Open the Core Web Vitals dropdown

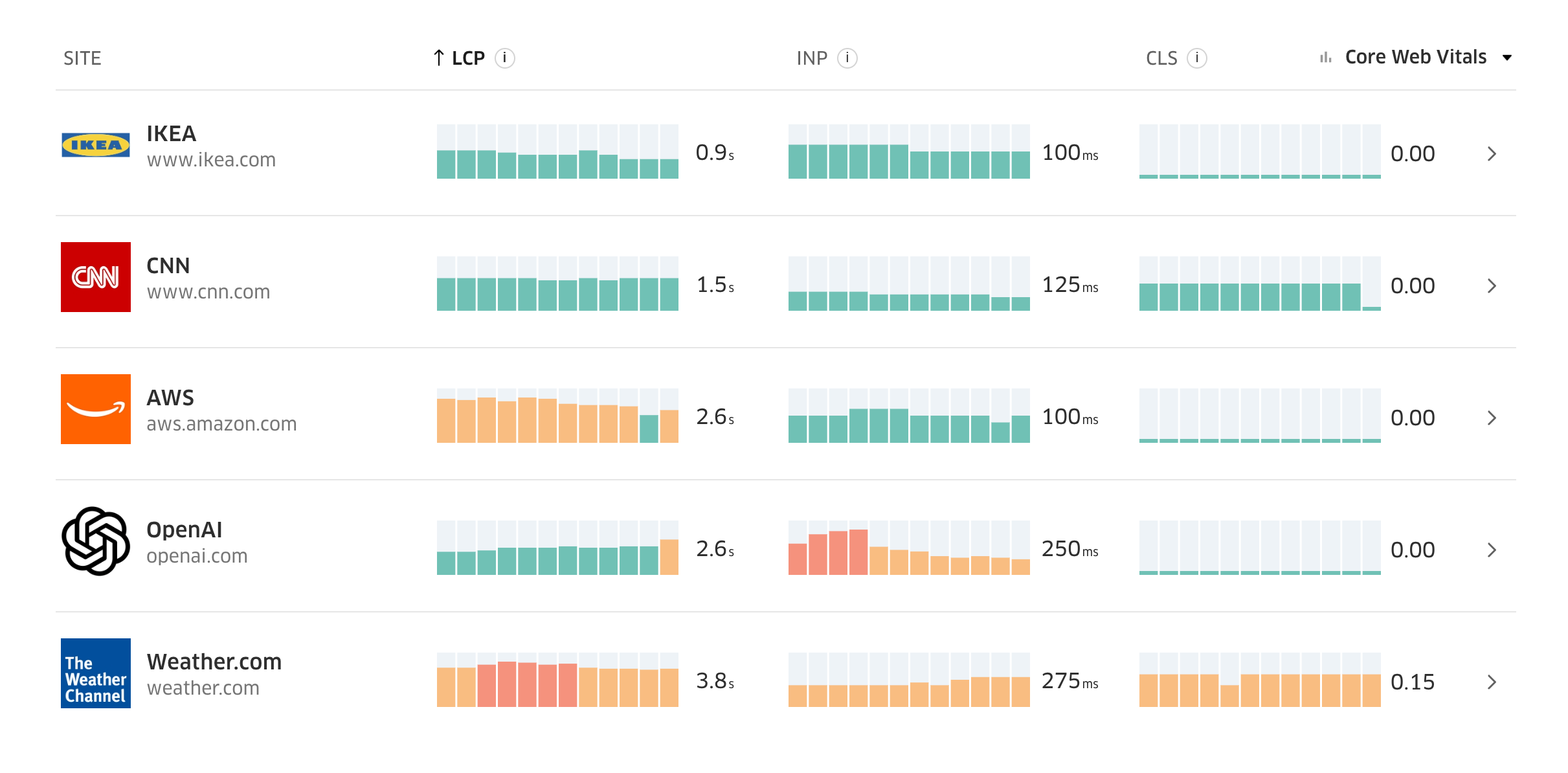1417,58
